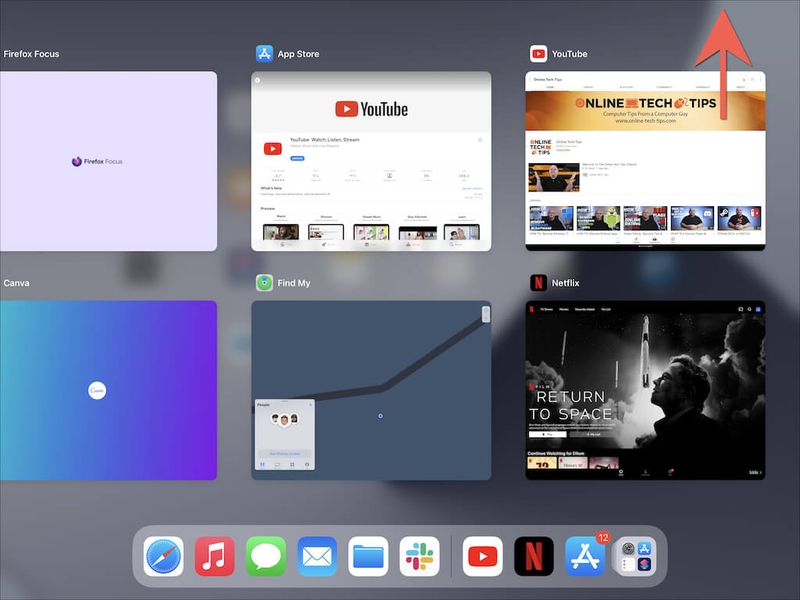This screenshot has width=800, height=600.
Task: Tap Firefox Focus logo in its card
Action: [97, 162]
